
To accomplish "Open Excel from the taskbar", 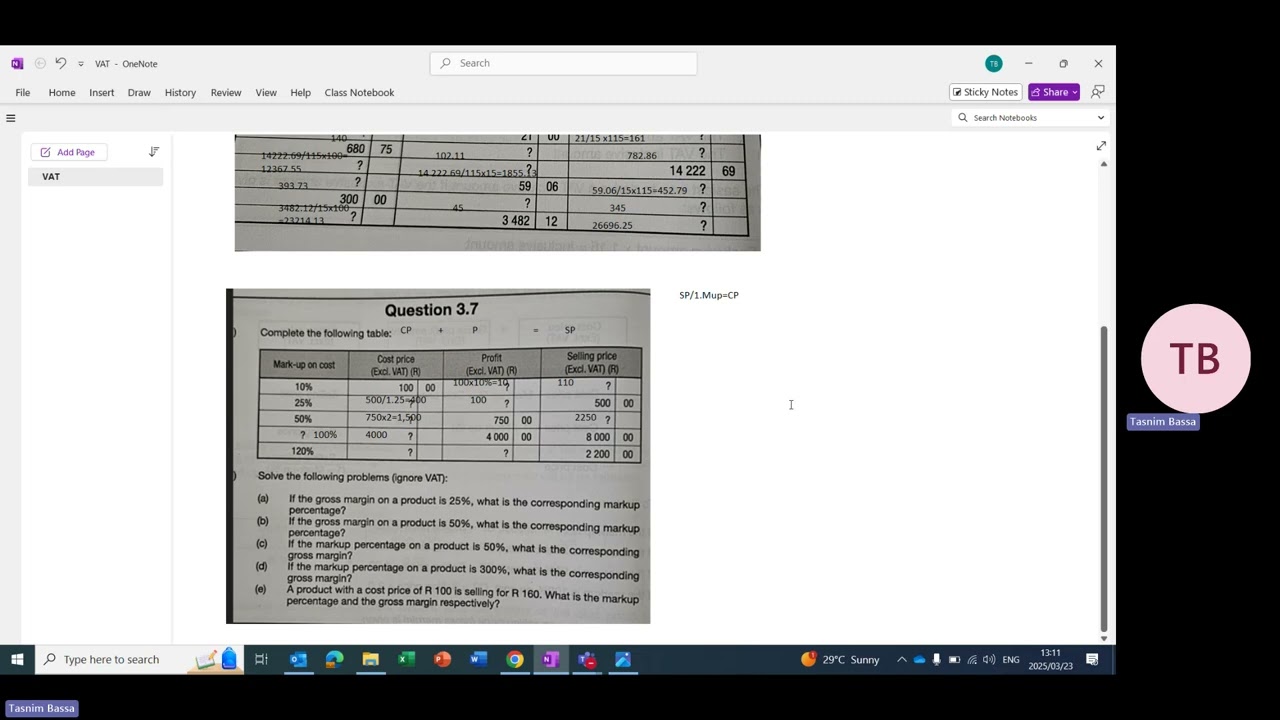I will 406,659.
